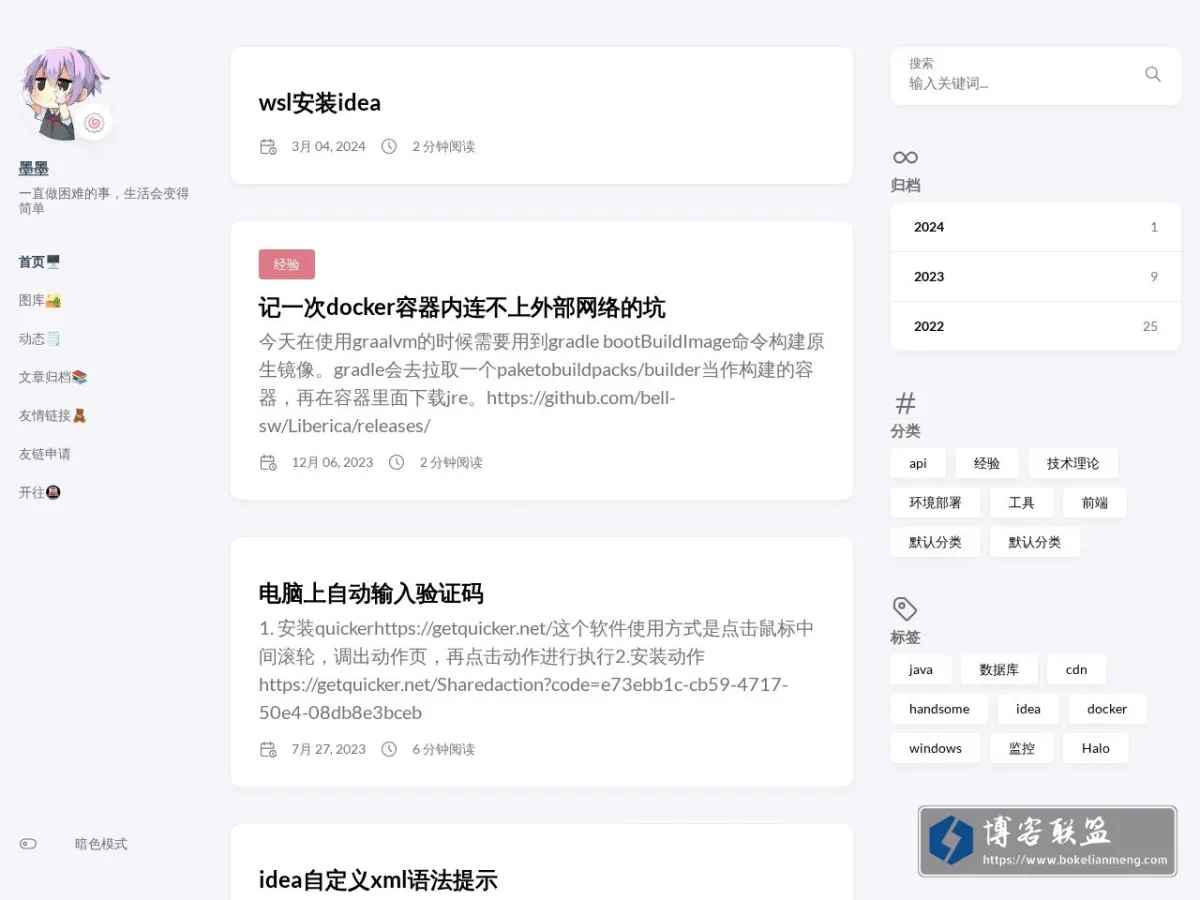Open 图库 gallery menu item
The height and width of the screenshot is (900, 1200).
coord(39,300)
